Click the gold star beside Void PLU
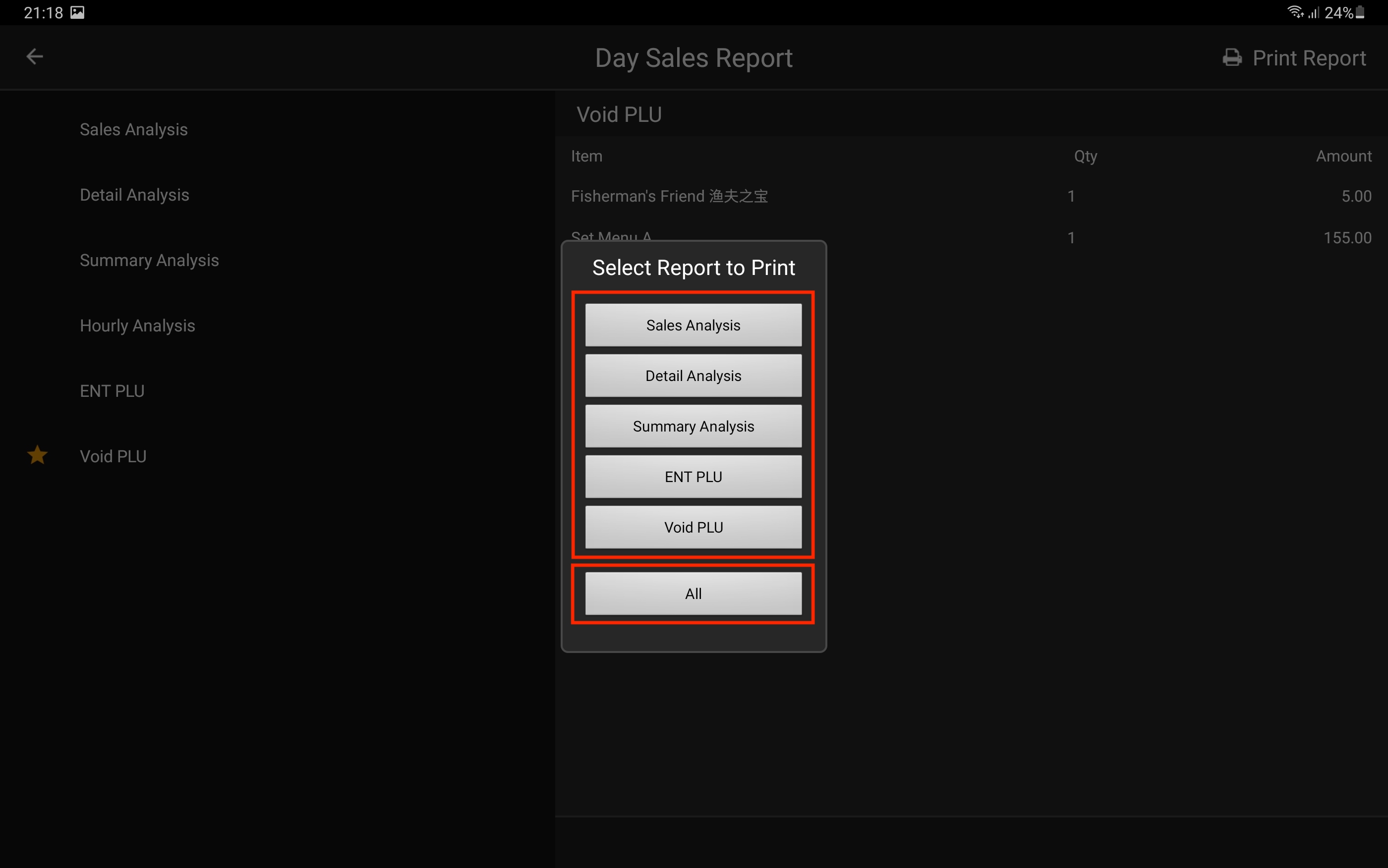Screen dimensions: 1388x868 pyautogui.click(x=37, y=455)
